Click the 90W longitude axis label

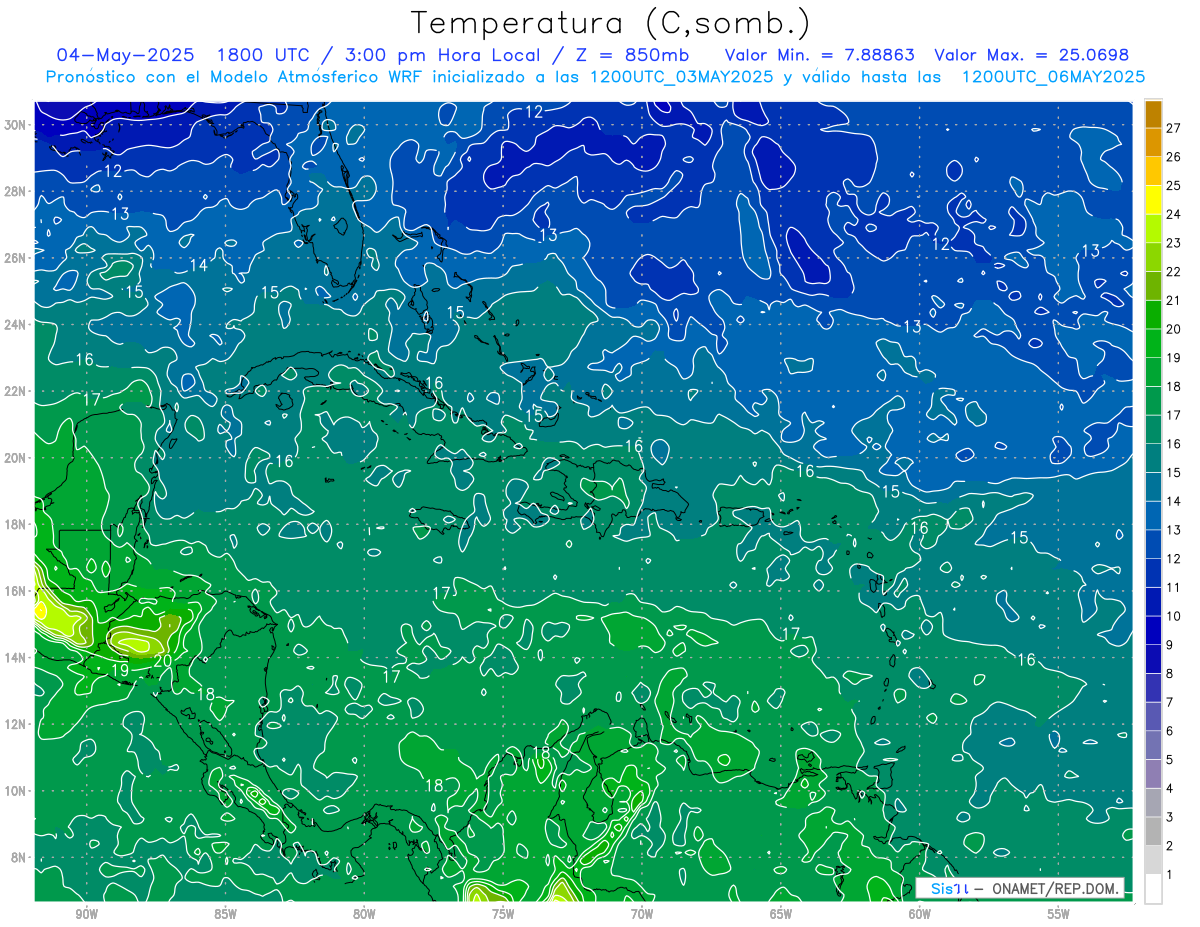[x=86, y=914]
